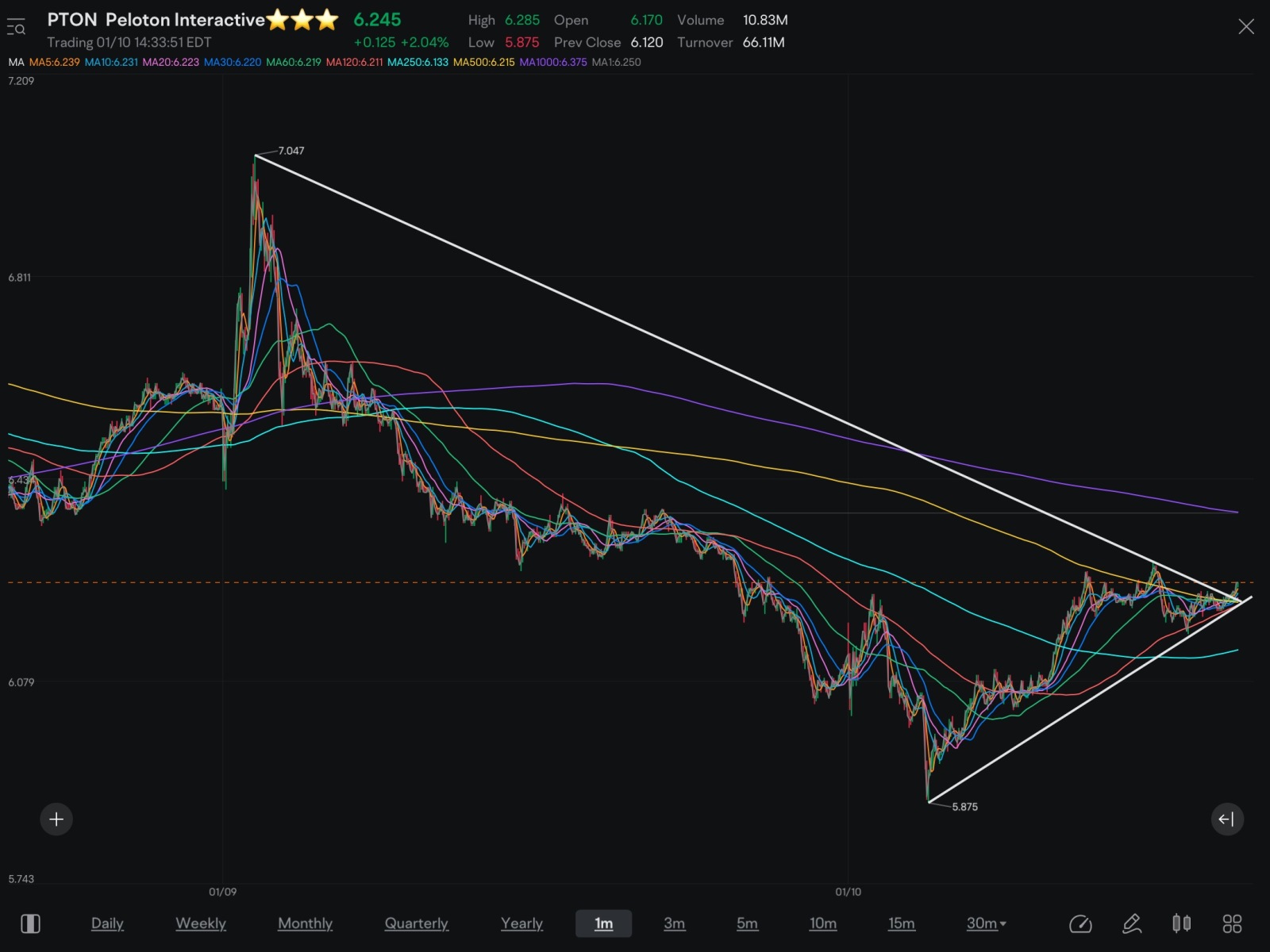1270x952 pixels.
Task: Tap the MA20:6.223 indicator label
Action: coord(171,62)
